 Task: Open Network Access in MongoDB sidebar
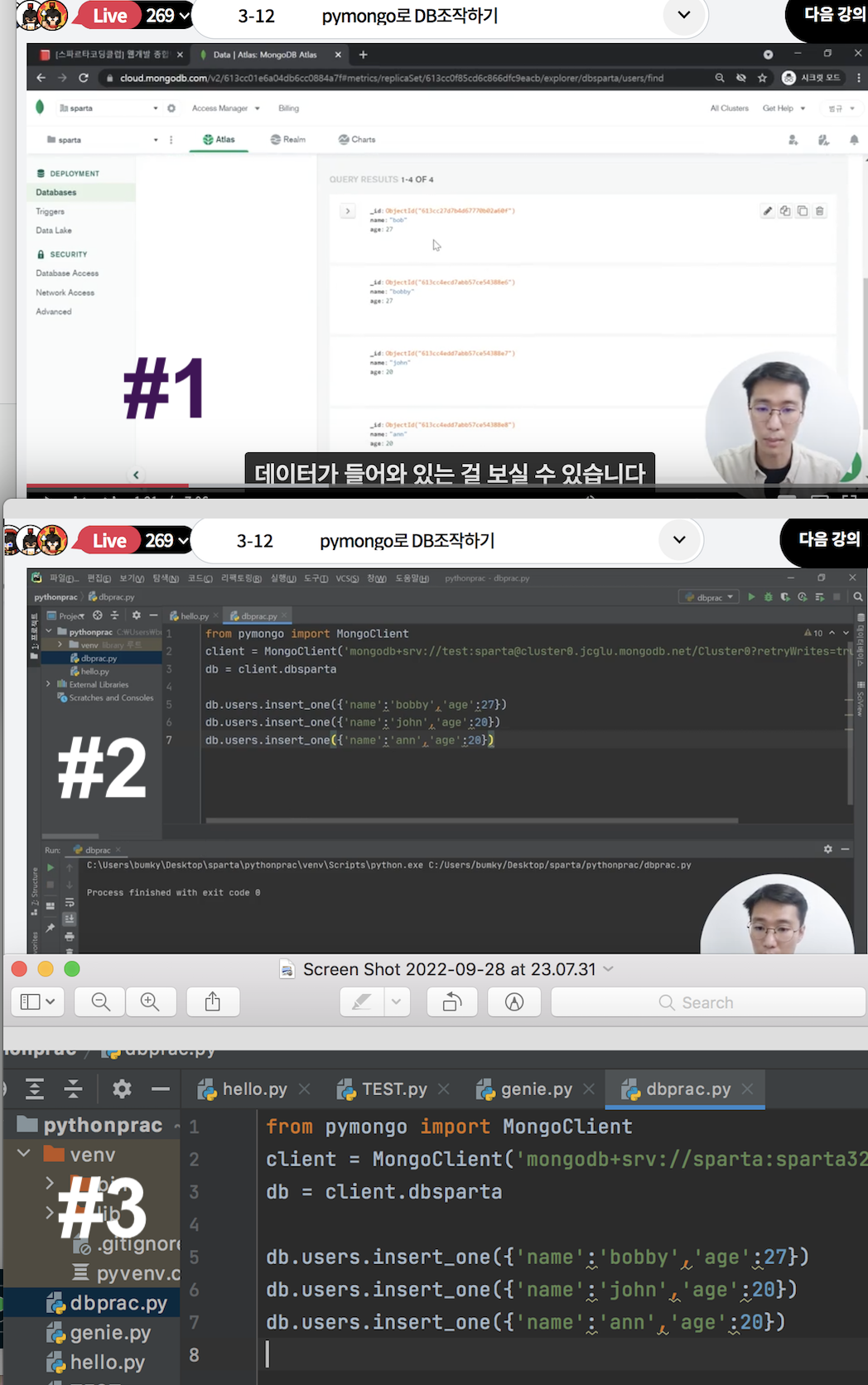click(65, 292)
